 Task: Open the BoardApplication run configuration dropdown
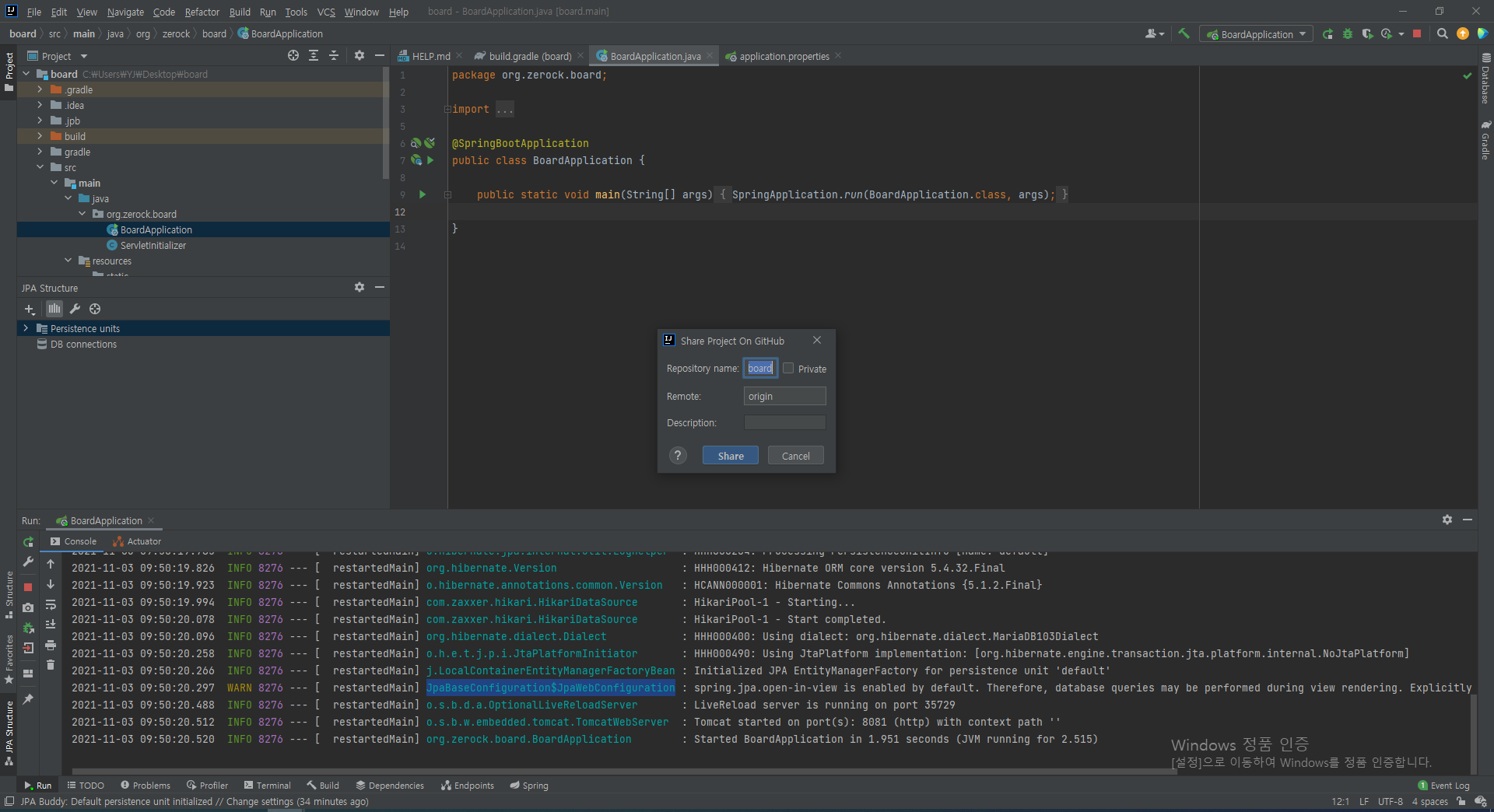(x=1256, y=34)
